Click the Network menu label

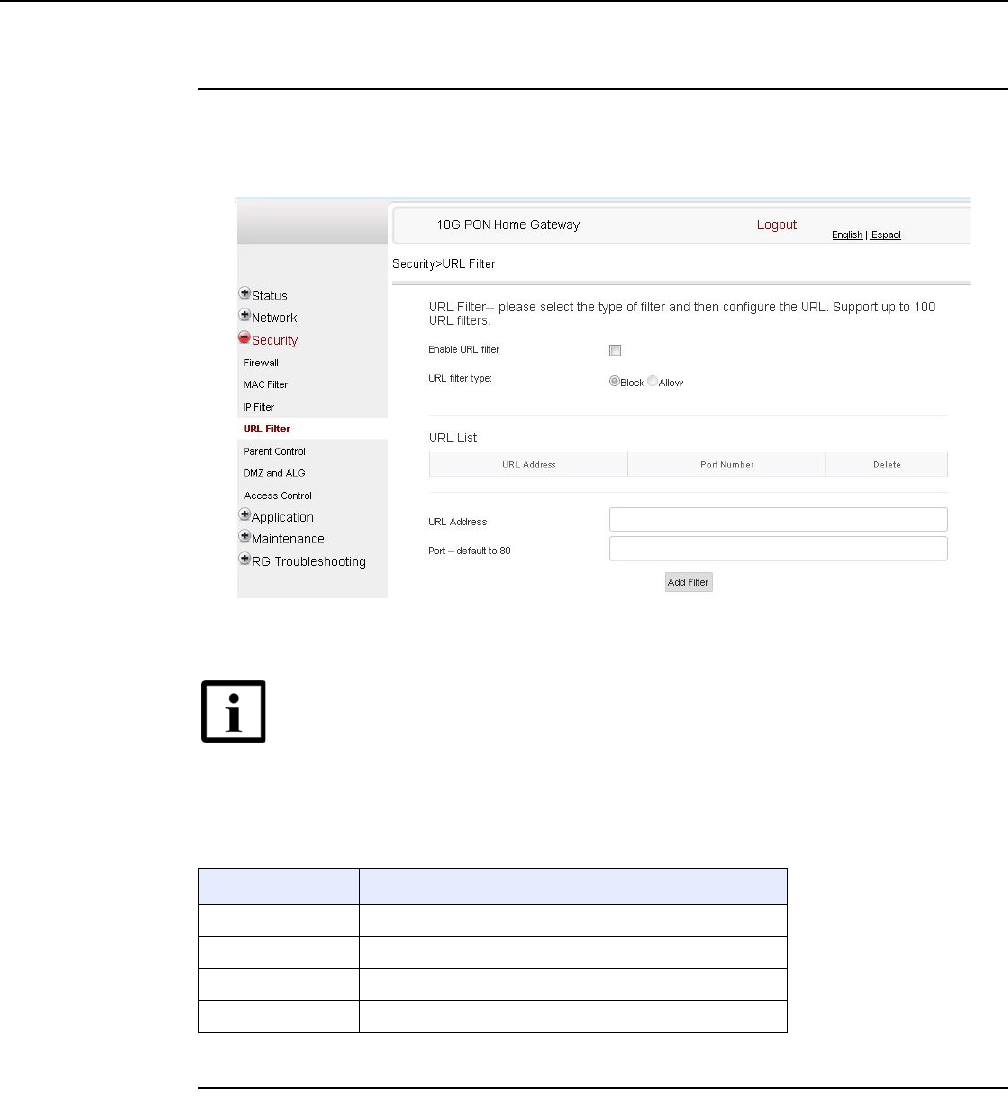click(275, 318)
